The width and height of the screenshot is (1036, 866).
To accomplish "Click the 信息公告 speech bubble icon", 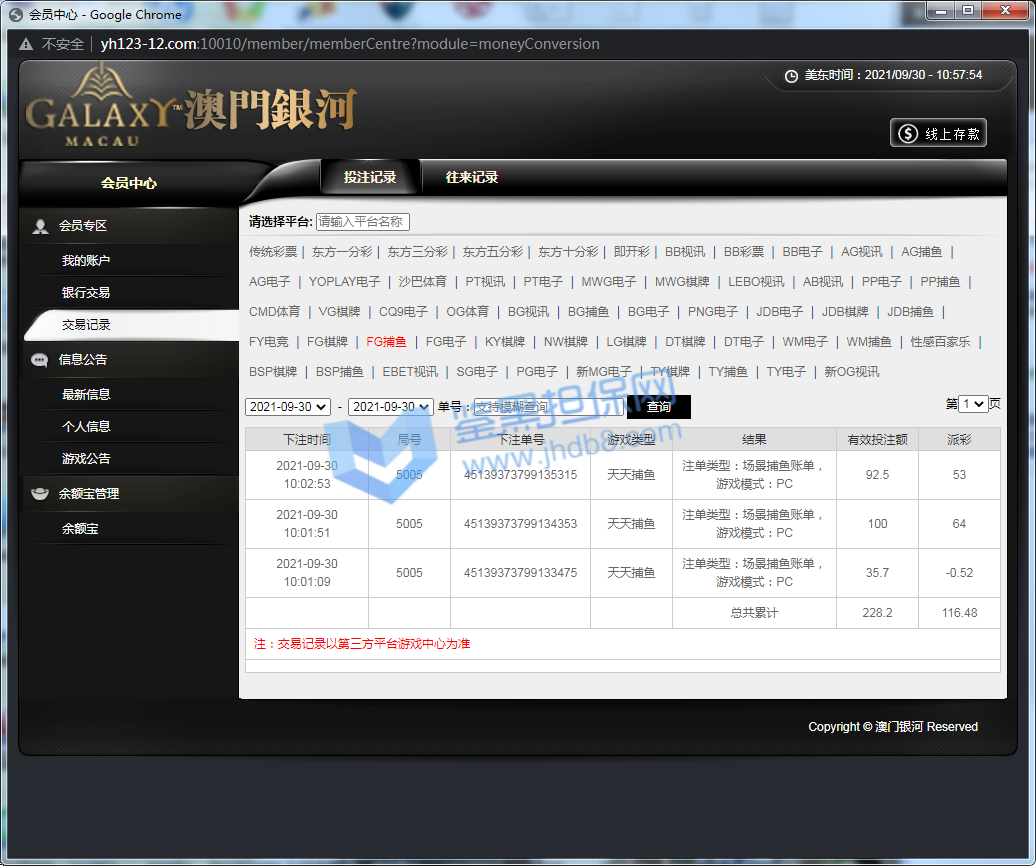I will coord(40,360).
